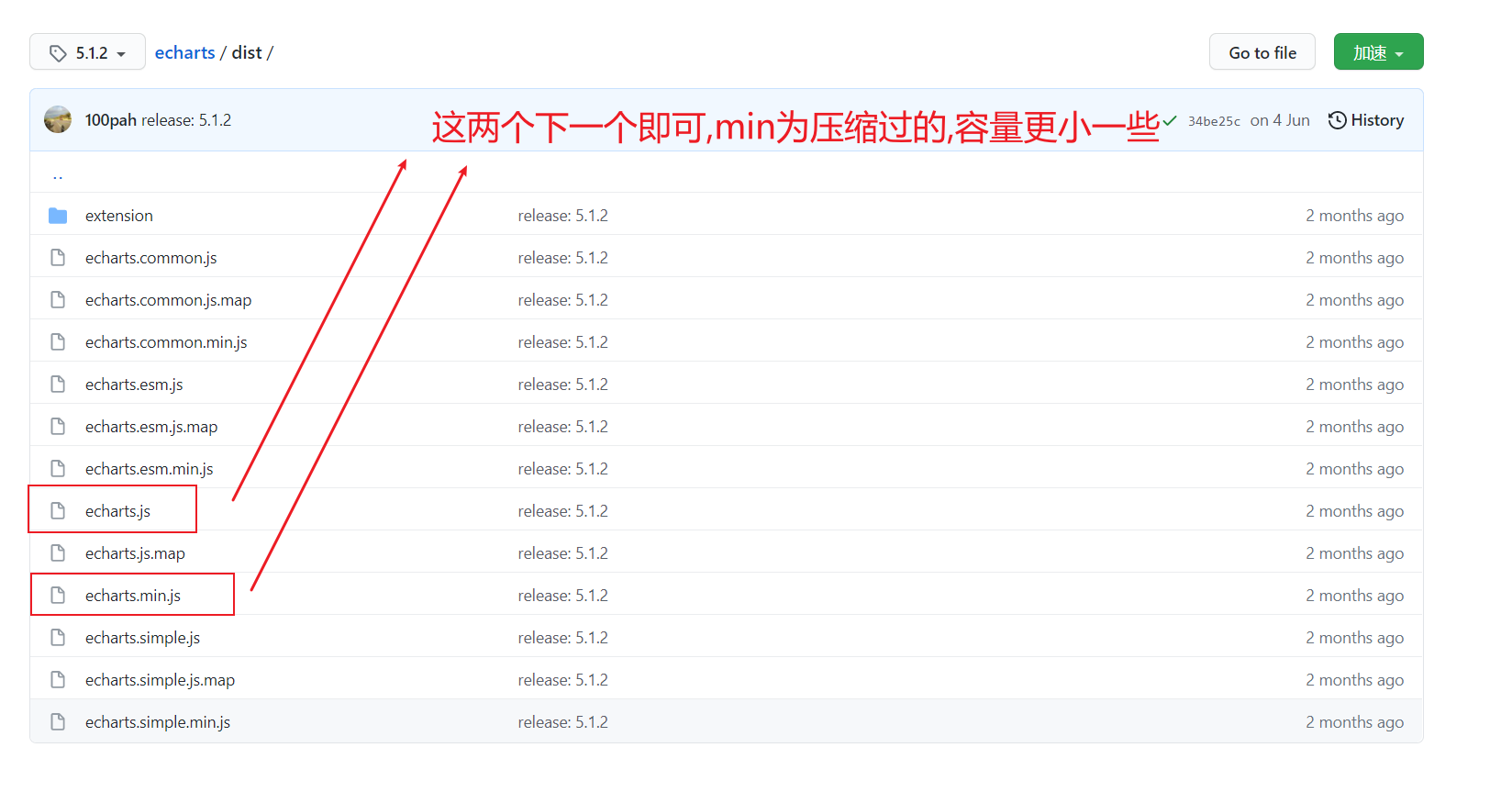Open the 100pah author link
1512x792 pixels.
[110, 120]
